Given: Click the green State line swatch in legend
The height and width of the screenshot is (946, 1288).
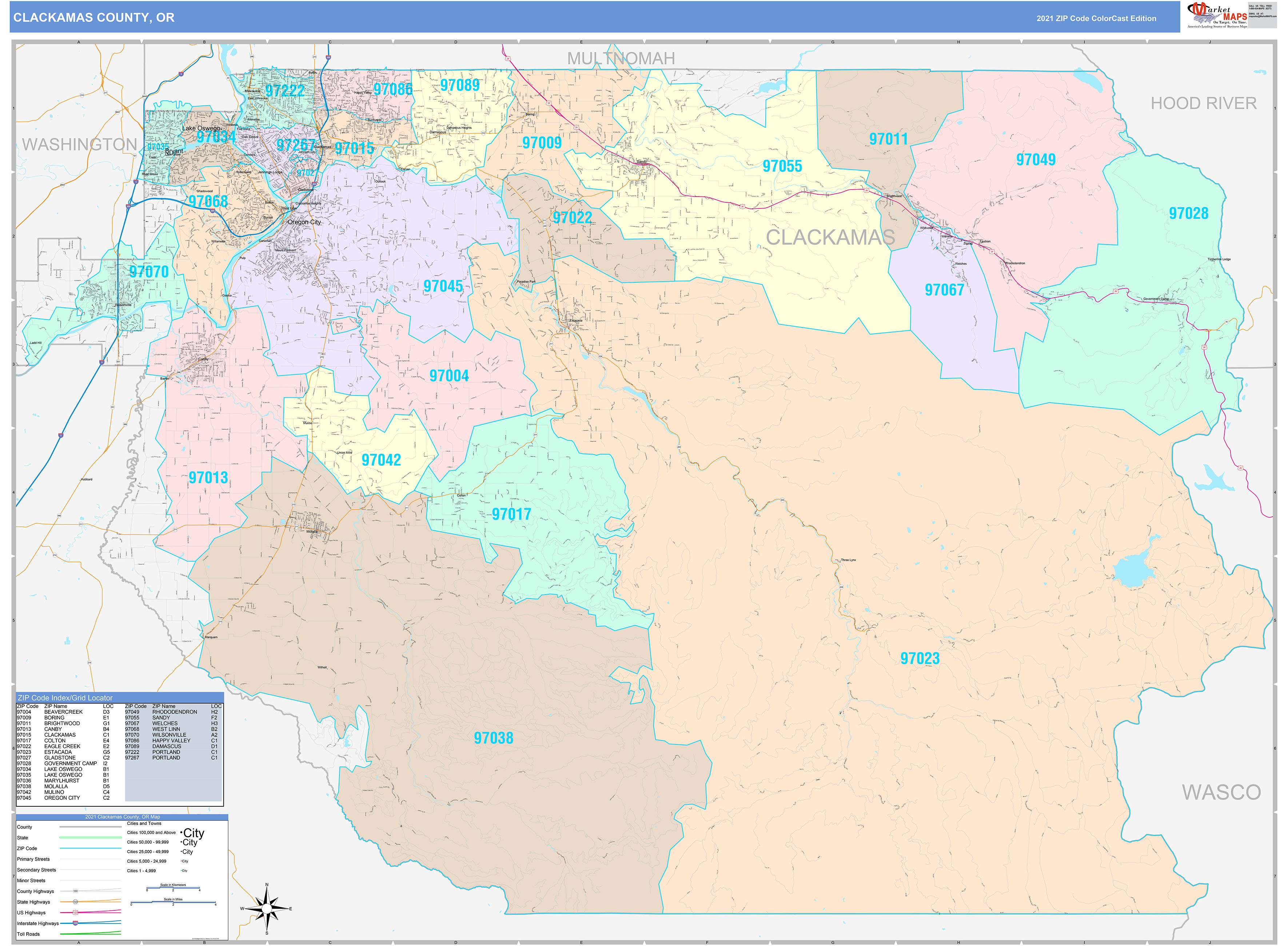Looking at the screenshot, I should (91, 837).
